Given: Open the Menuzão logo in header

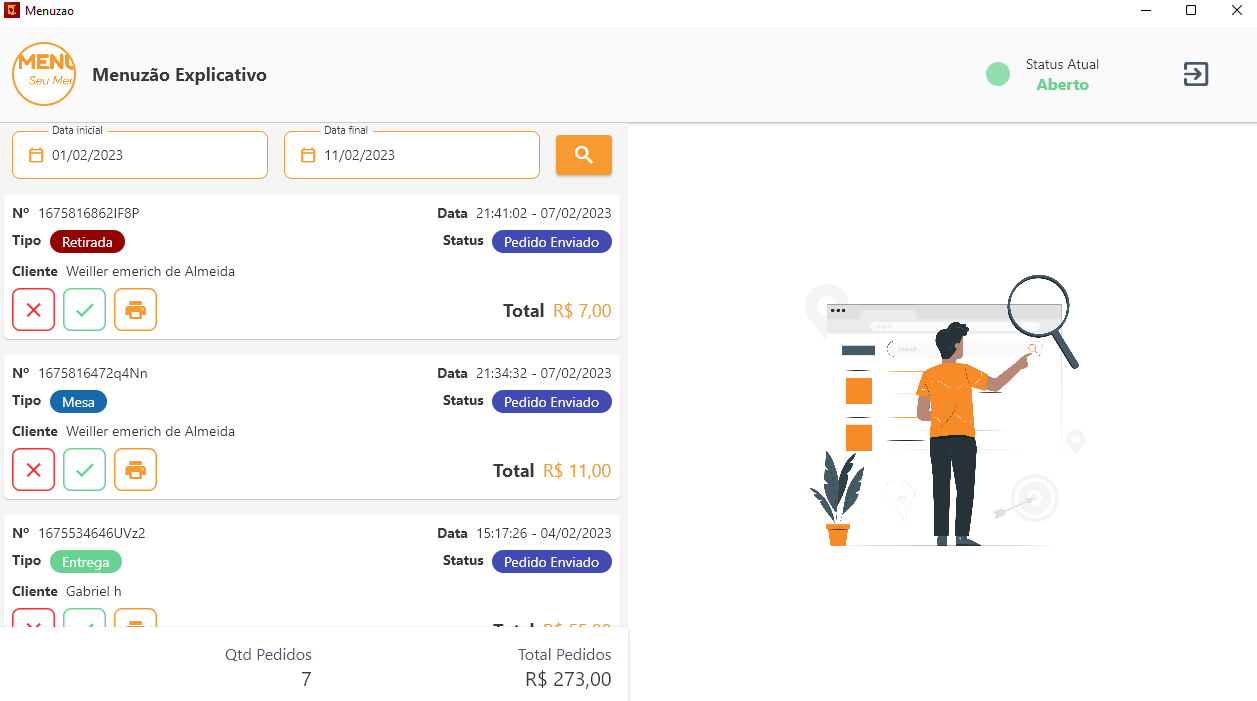Looking at the screenshot, I should (44, 74).
